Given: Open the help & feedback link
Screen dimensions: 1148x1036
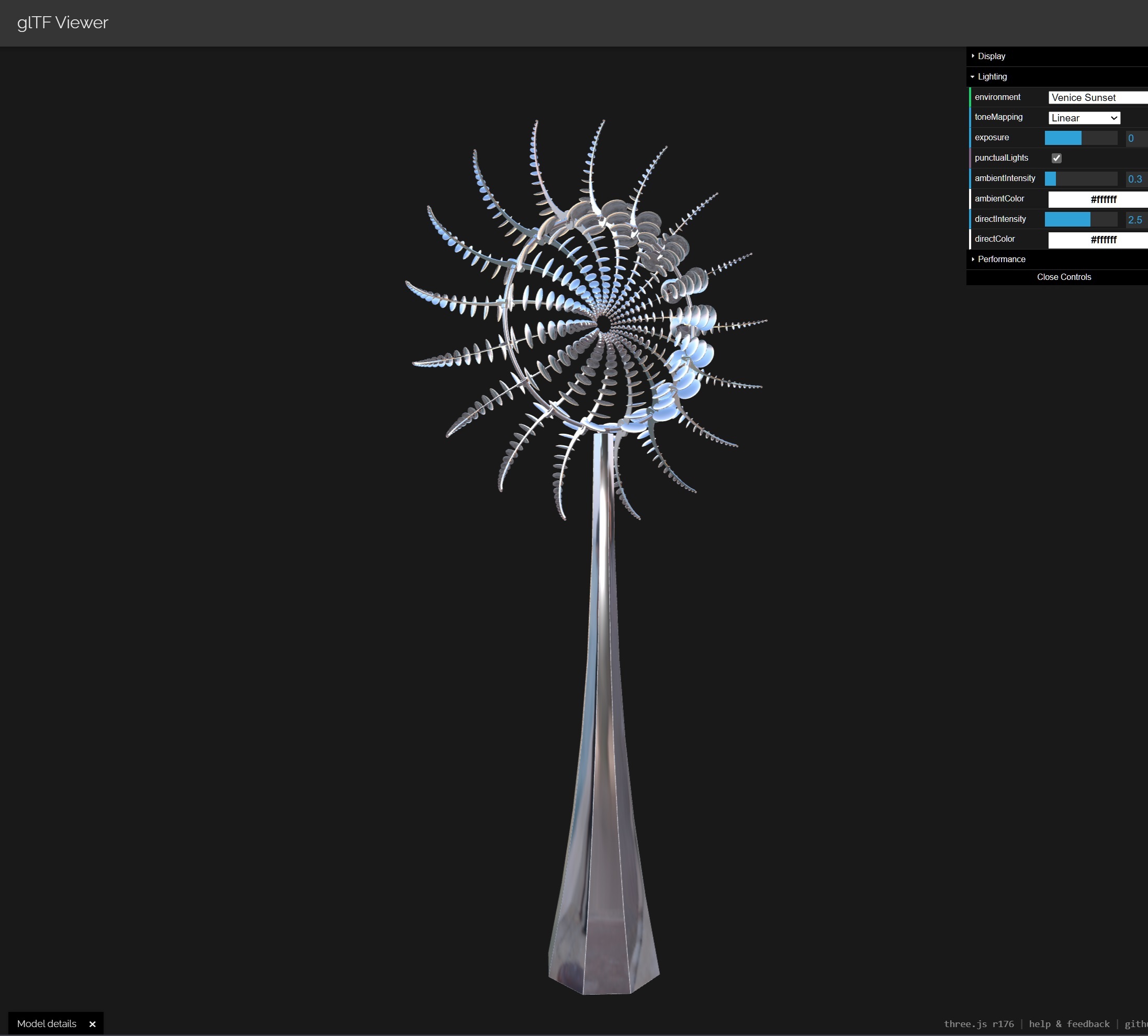Looking at the screenshot, I should pyautogui.click(x=1068, y=1024).
